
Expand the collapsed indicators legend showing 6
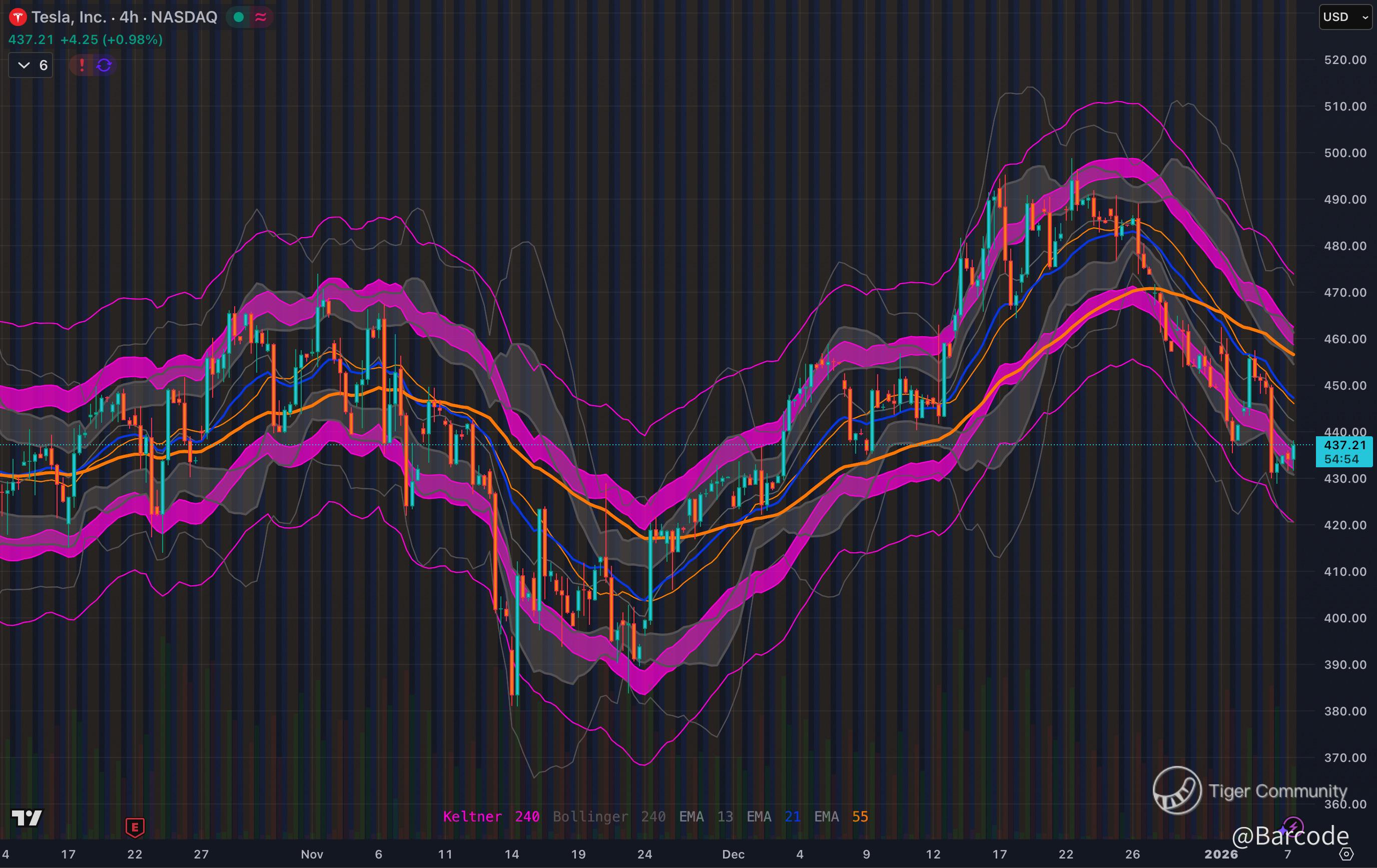pos(31,65)
